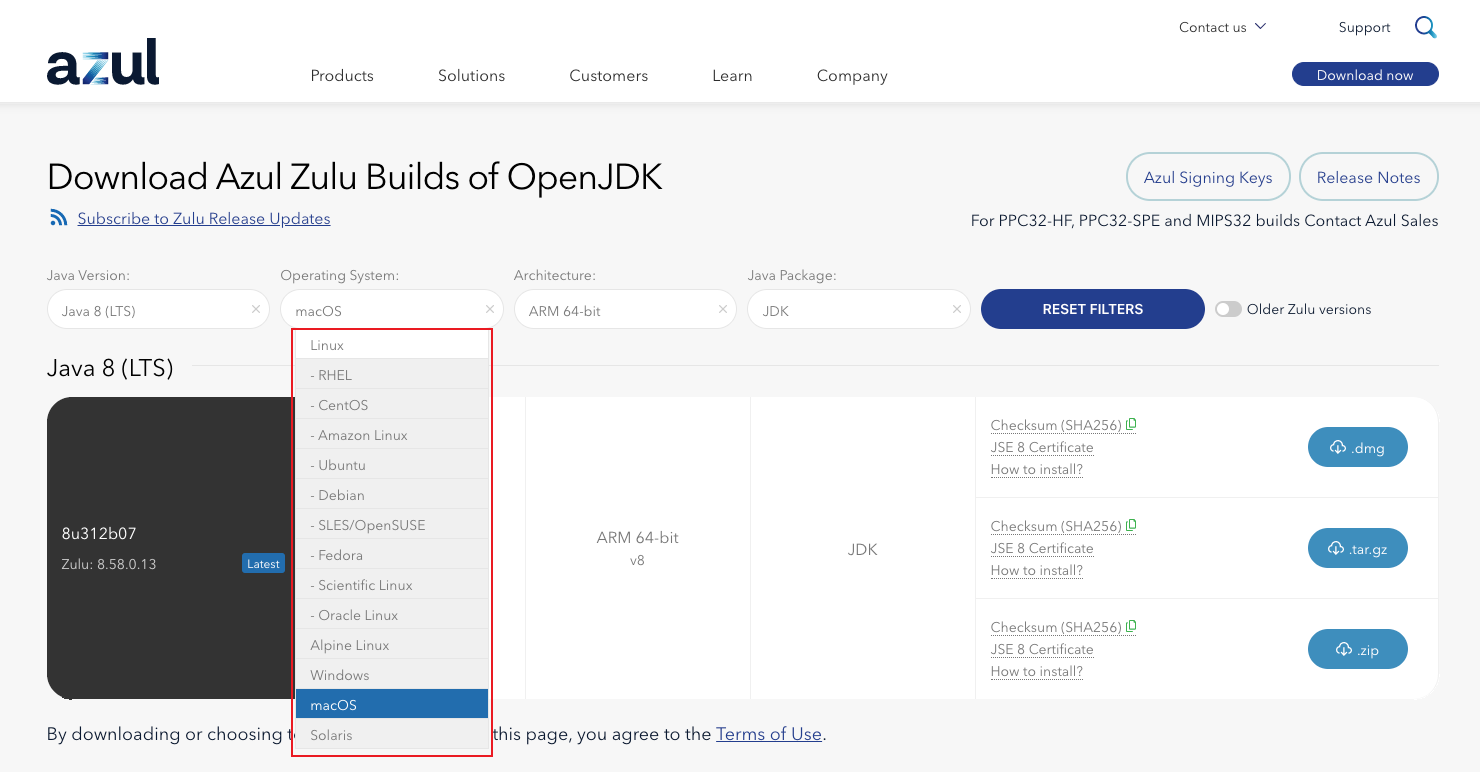Viewport: 1480px width, 772px height.
Task: Clear the ARM 64-bit architecture filter
Action: (723, 310)
